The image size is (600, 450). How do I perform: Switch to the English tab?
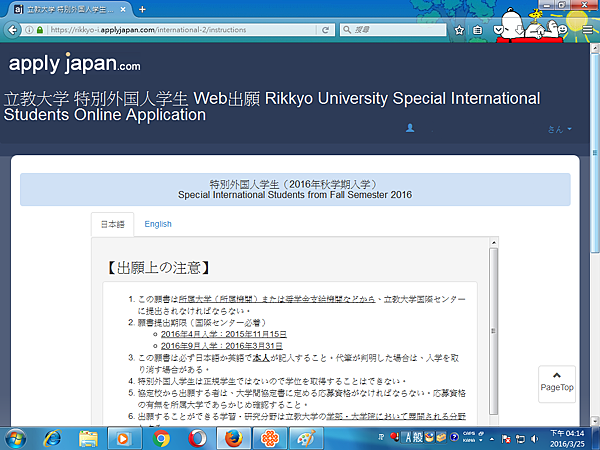point(158,224)
